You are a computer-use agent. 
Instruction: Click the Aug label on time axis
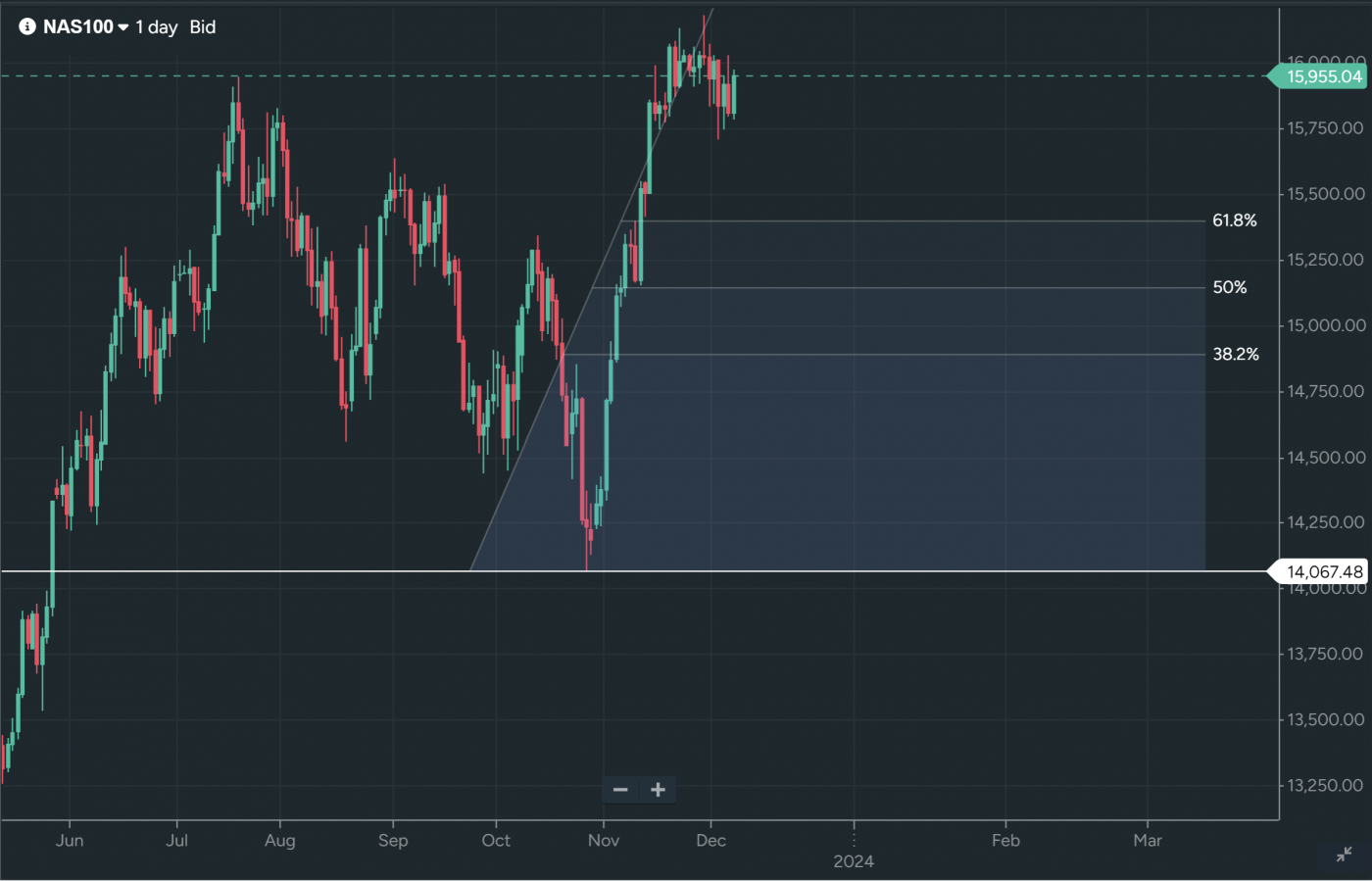click(x=279, y=841)
